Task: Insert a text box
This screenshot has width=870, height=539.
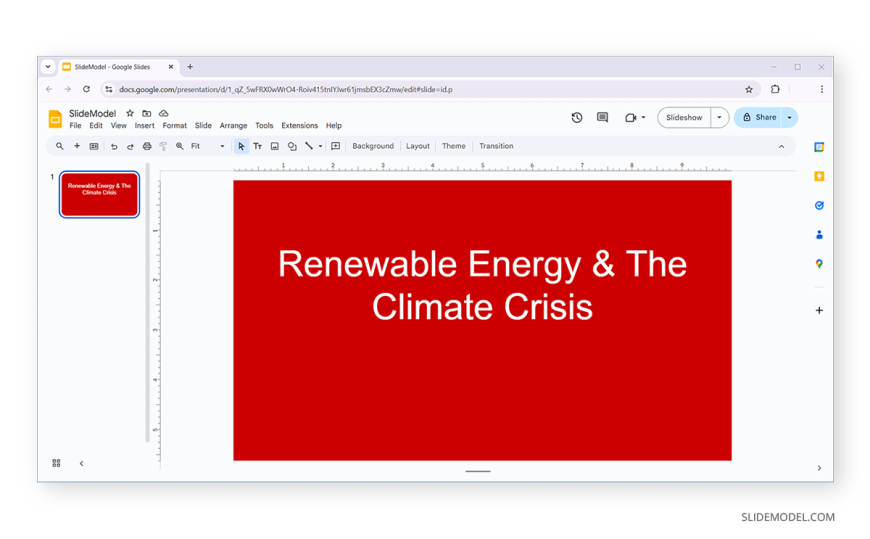Action: tap(257, 147)
